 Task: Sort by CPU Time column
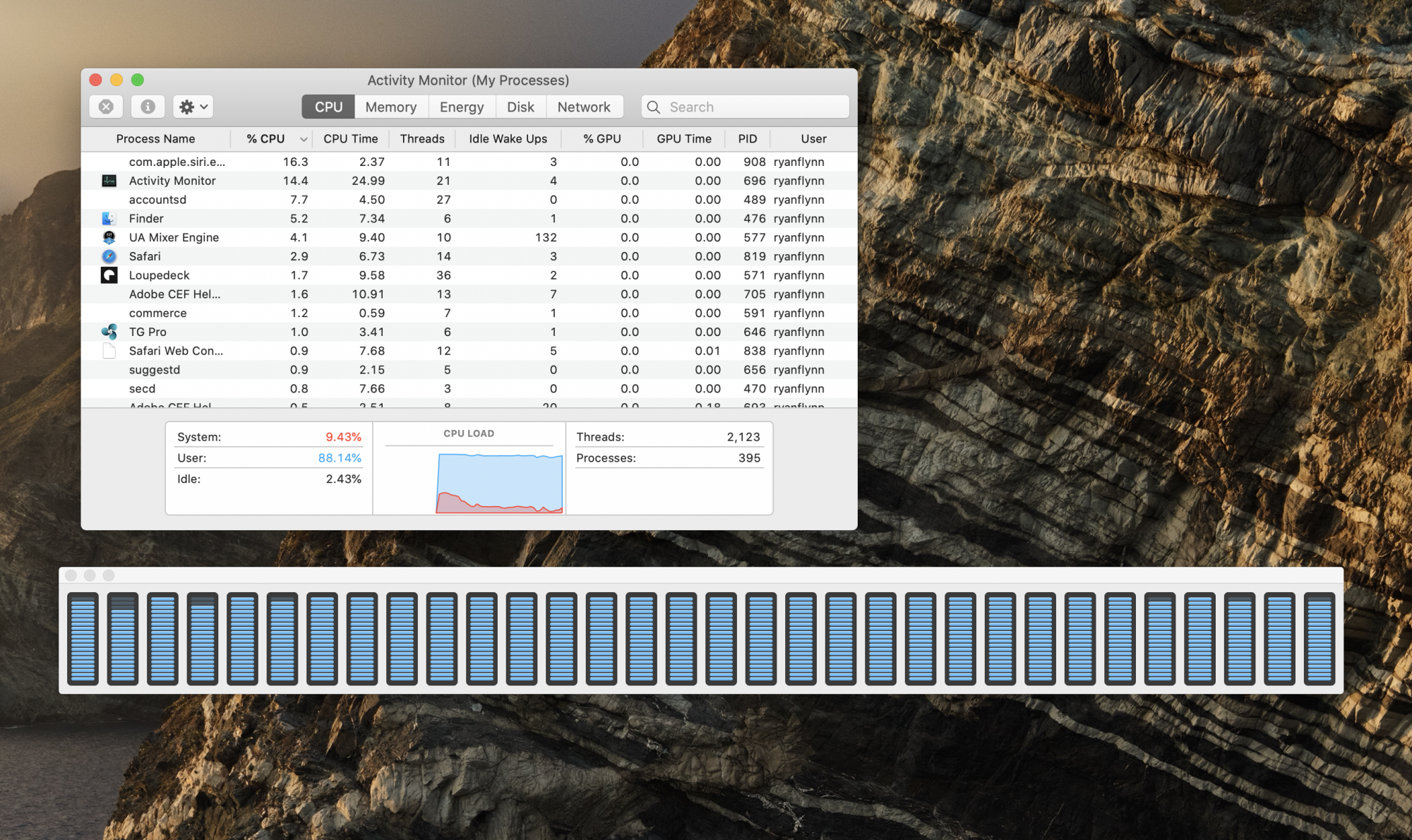350,139
